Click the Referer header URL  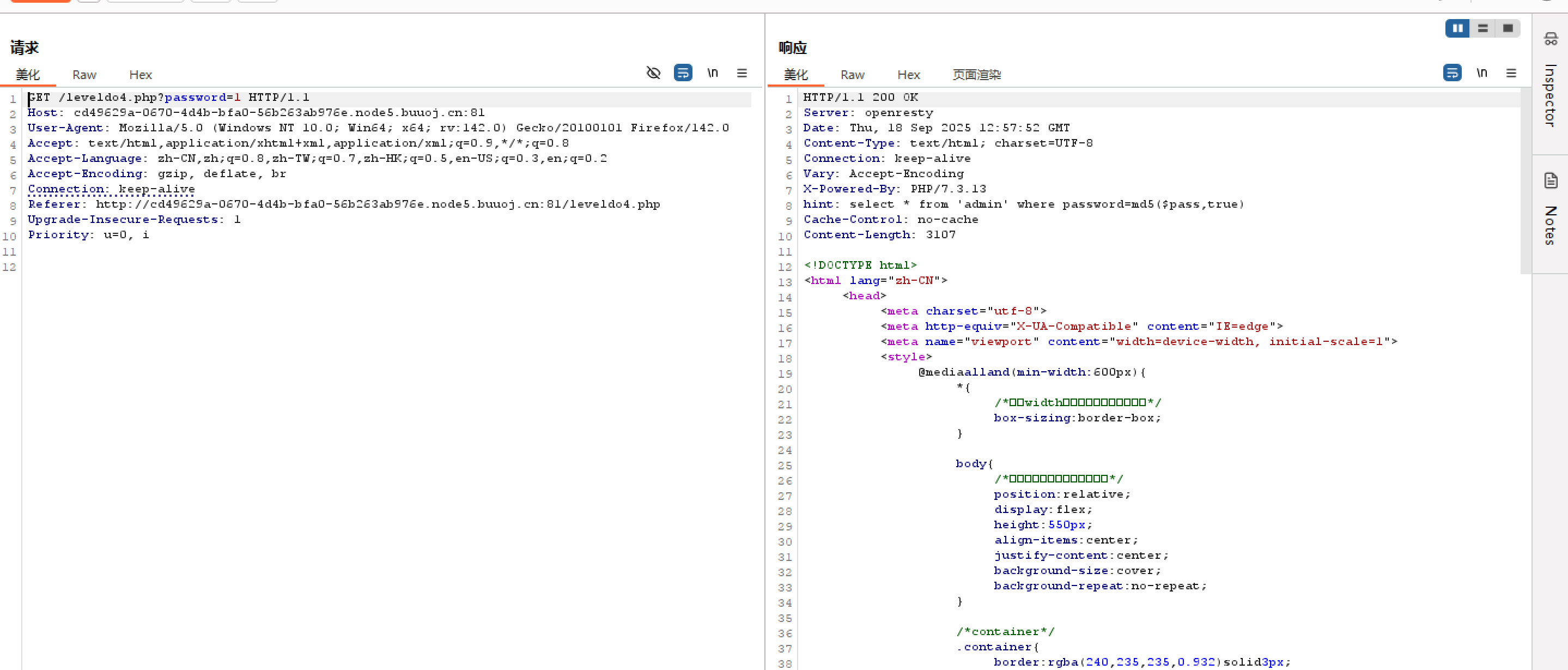[x=378, y=204]
